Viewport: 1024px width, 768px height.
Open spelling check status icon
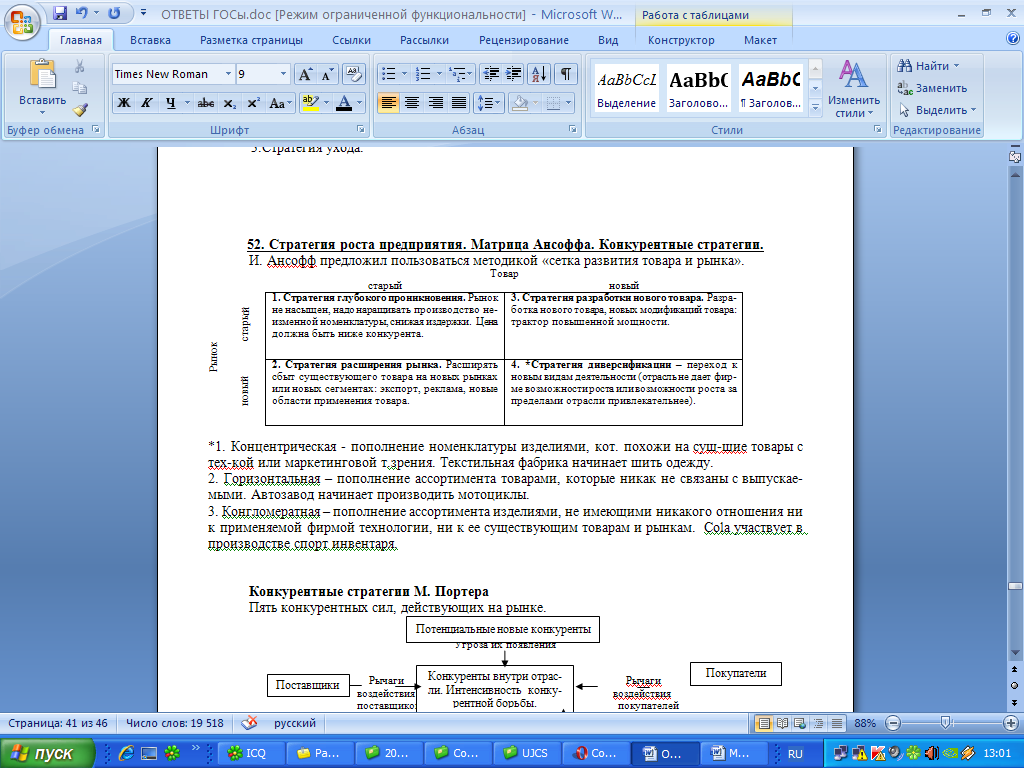pos(249,723)
